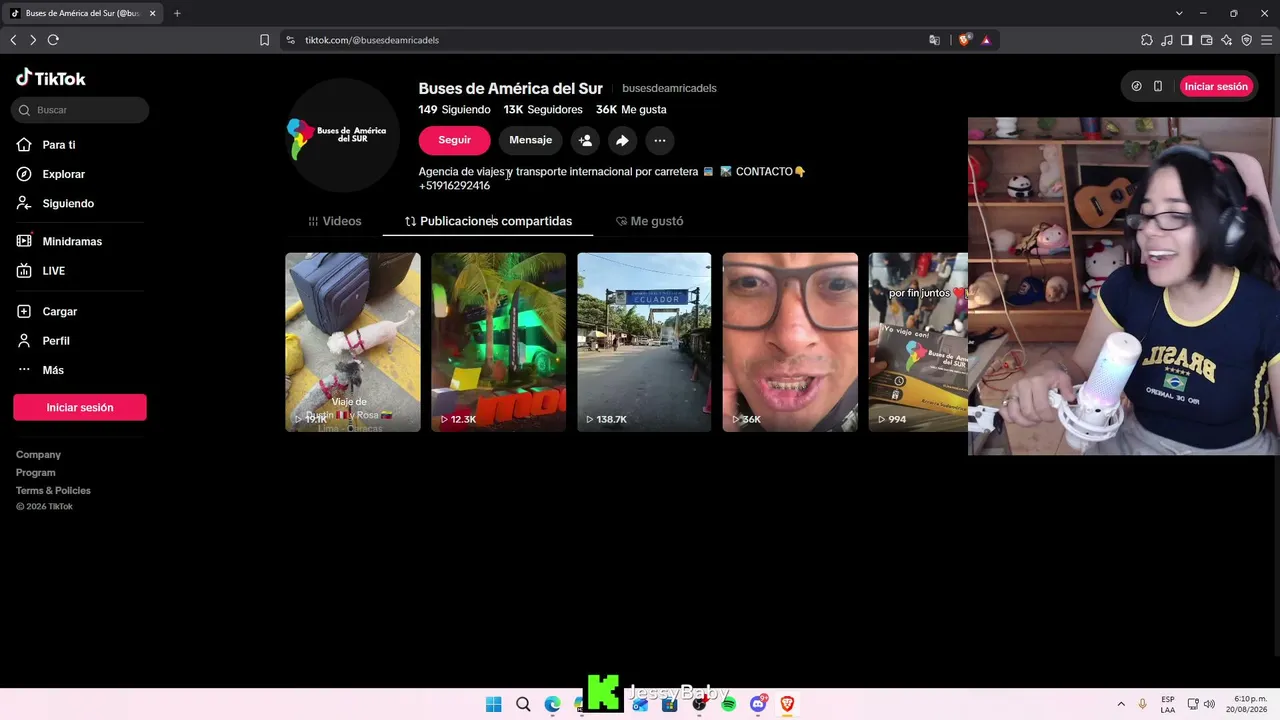Open the Me gustó tab
The image size is (1280, 720).
tap(649, 221)
